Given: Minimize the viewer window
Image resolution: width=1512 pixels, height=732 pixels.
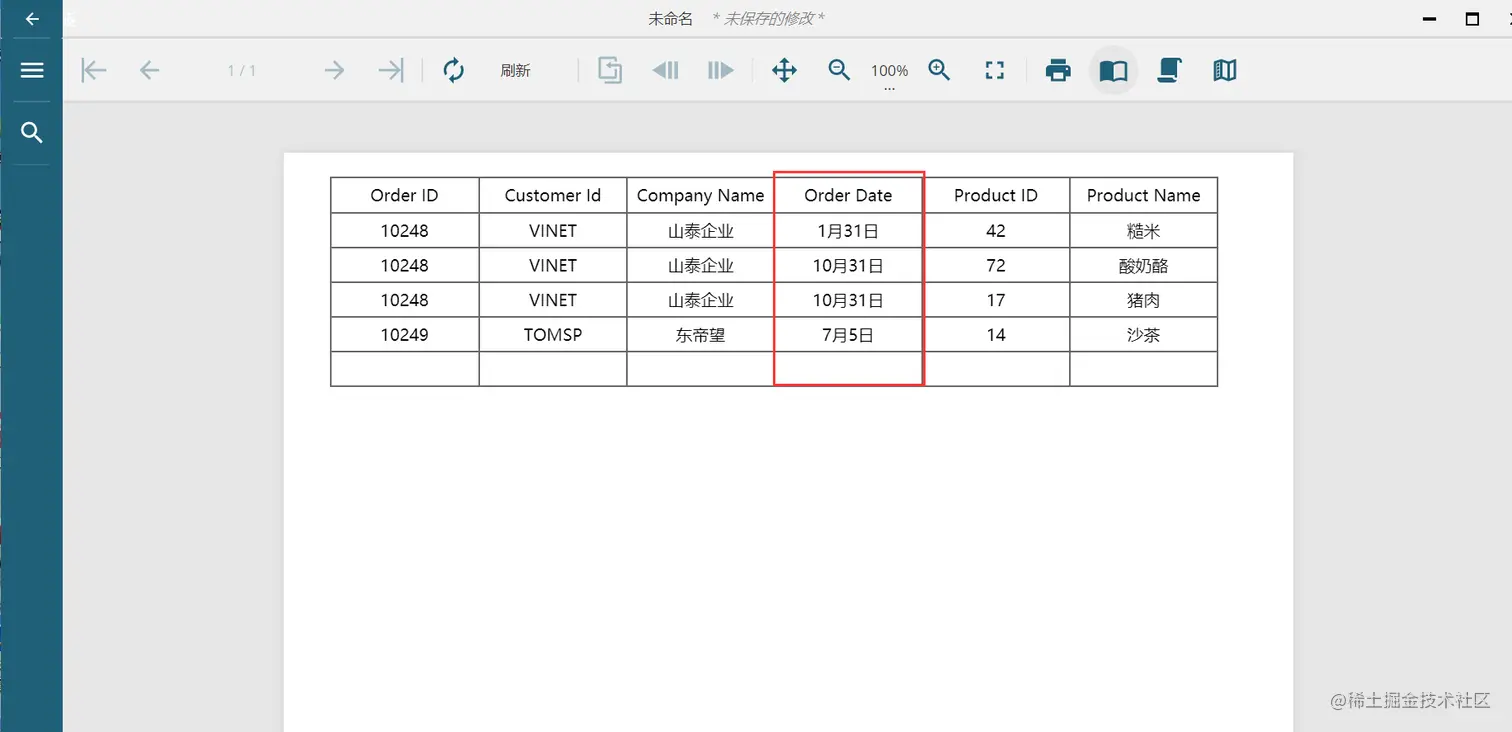Looking at the screenshot, I should [x=1429, y=19].
